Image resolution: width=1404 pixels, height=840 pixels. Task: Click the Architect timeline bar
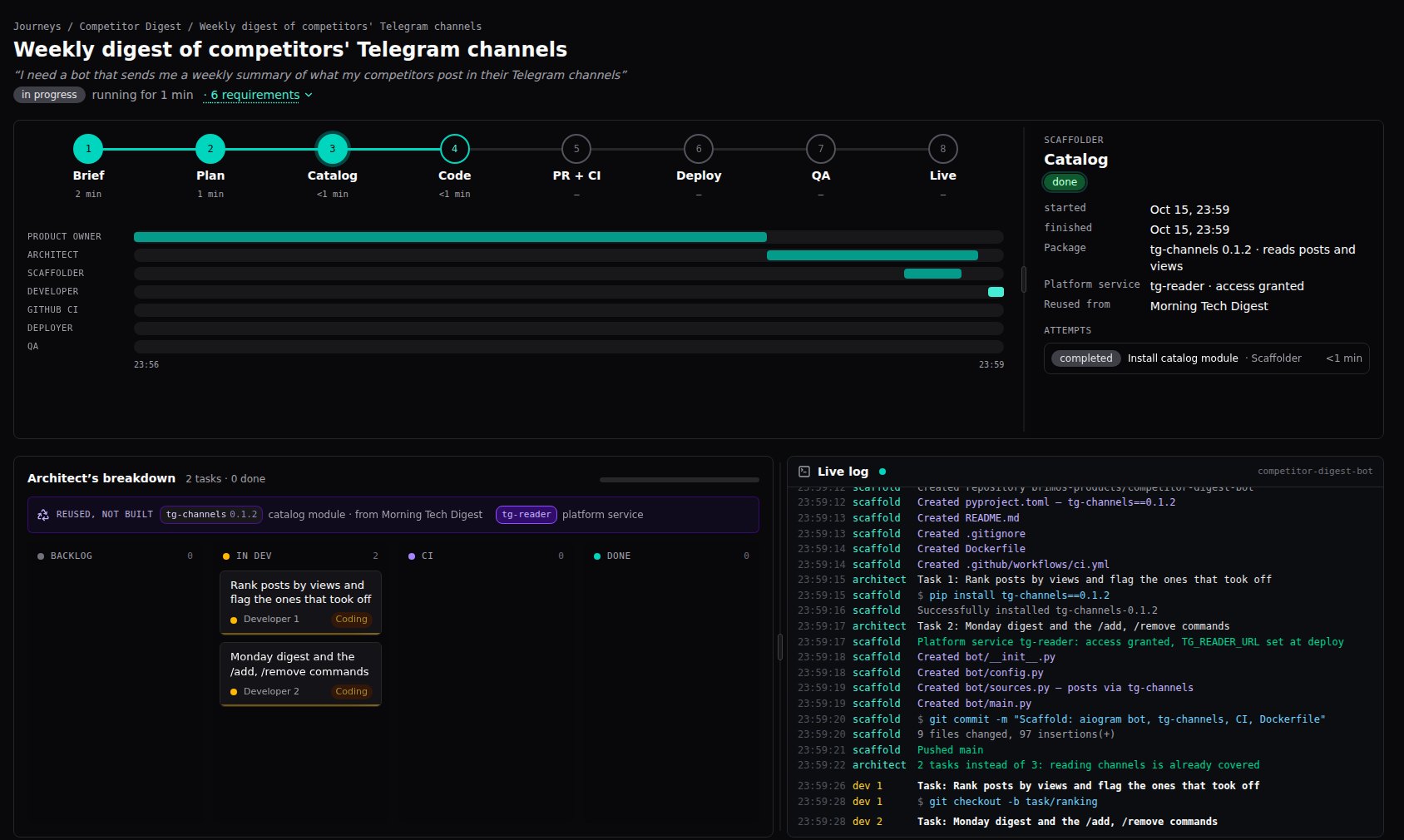[872, 255]
